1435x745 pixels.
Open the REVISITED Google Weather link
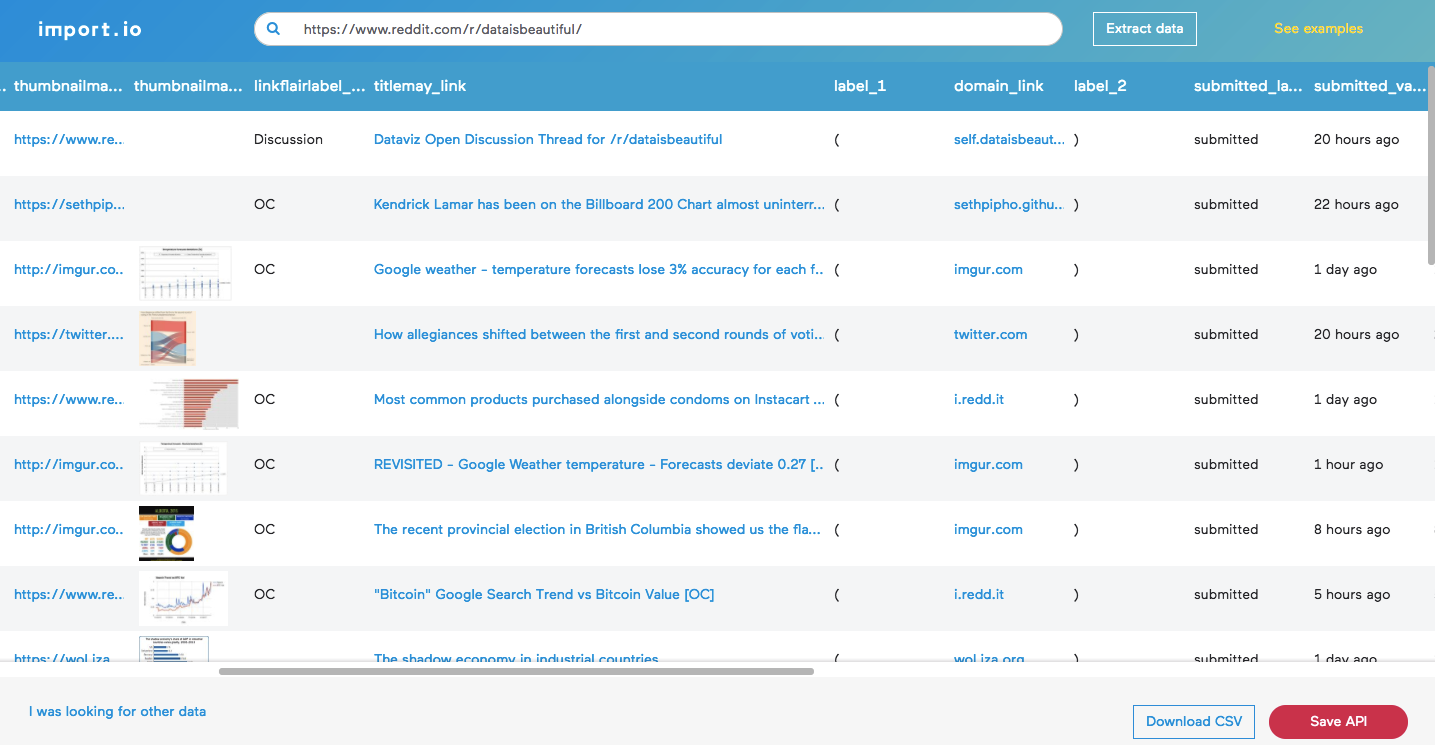pos(599,465)
